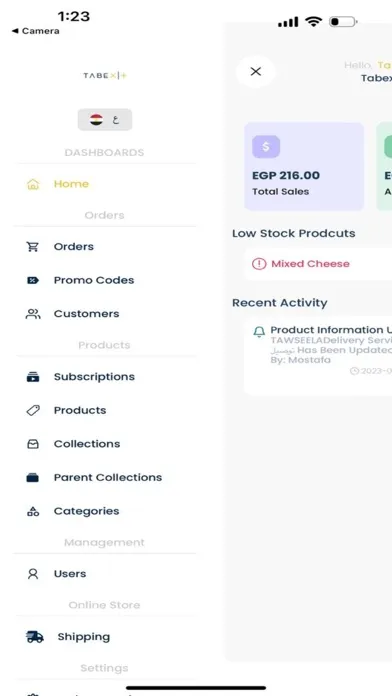Click the Shipping truck icon
This screenshot has height=696, width=392.
pyautogui.click(x=35, y=637)
